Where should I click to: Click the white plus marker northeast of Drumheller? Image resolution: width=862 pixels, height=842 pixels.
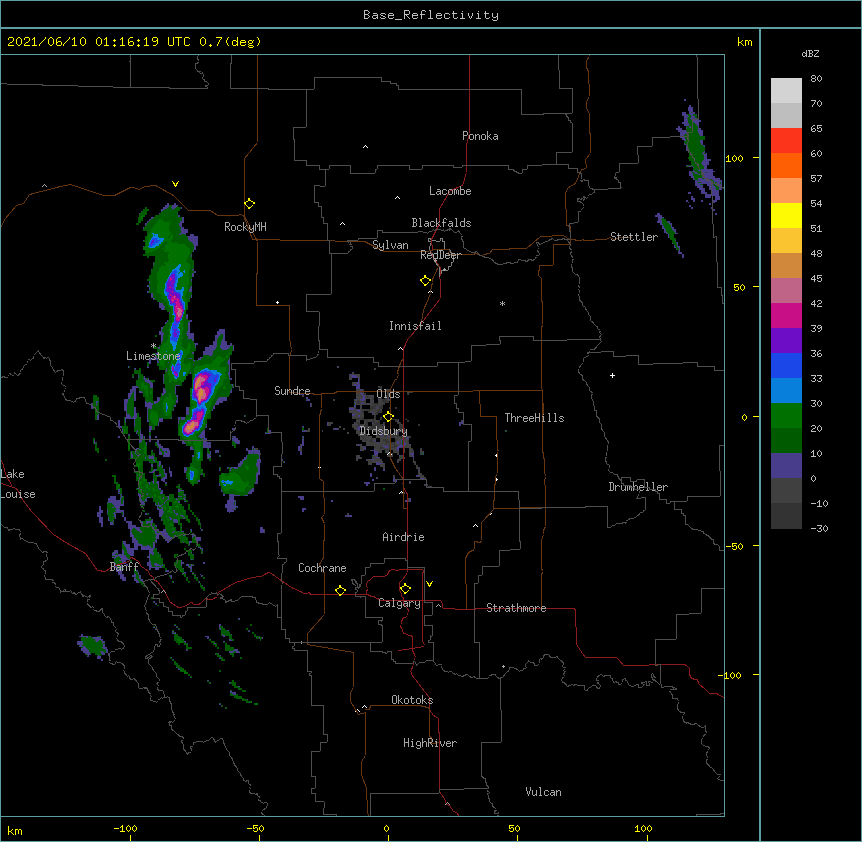pos(612,375)
